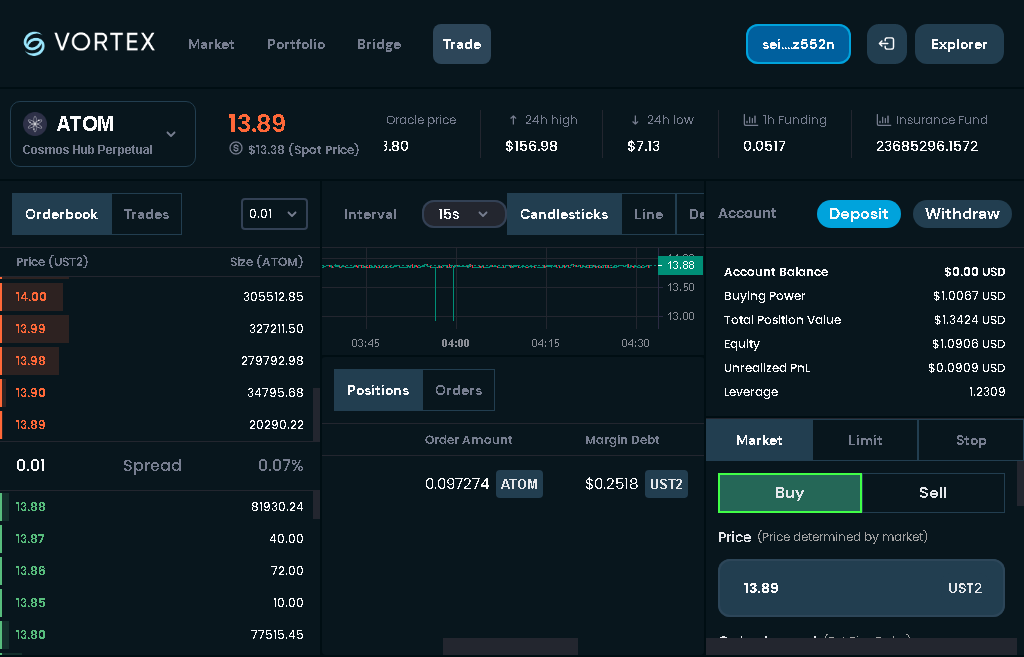
Task: Click the Deposit button
Action: coord(859,214)
